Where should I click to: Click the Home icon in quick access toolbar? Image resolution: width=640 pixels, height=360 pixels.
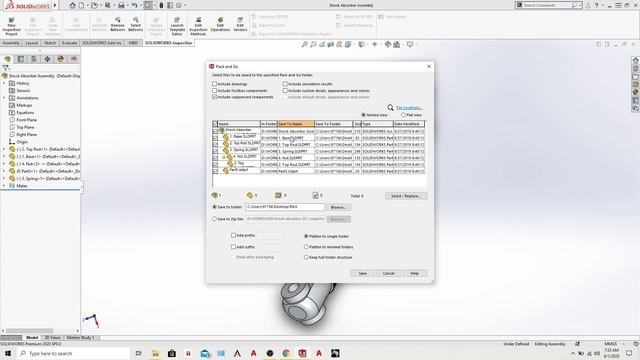pos(72,5)
